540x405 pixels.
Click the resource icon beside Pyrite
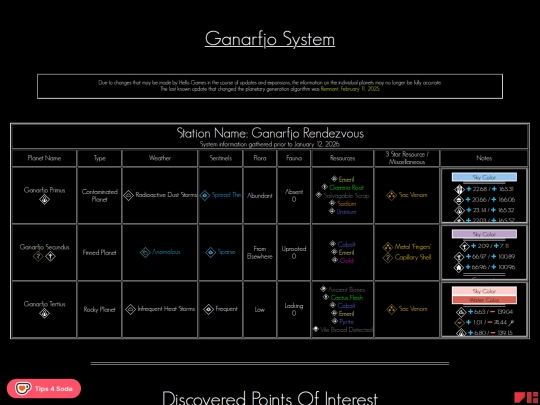[334, 321]
